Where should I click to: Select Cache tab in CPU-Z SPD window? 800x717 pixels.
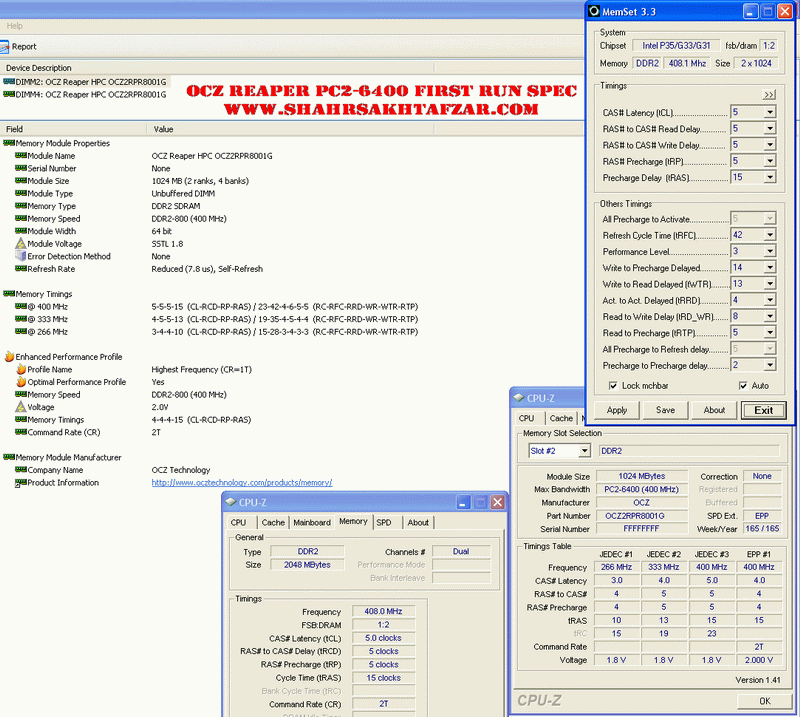(561, 418)
